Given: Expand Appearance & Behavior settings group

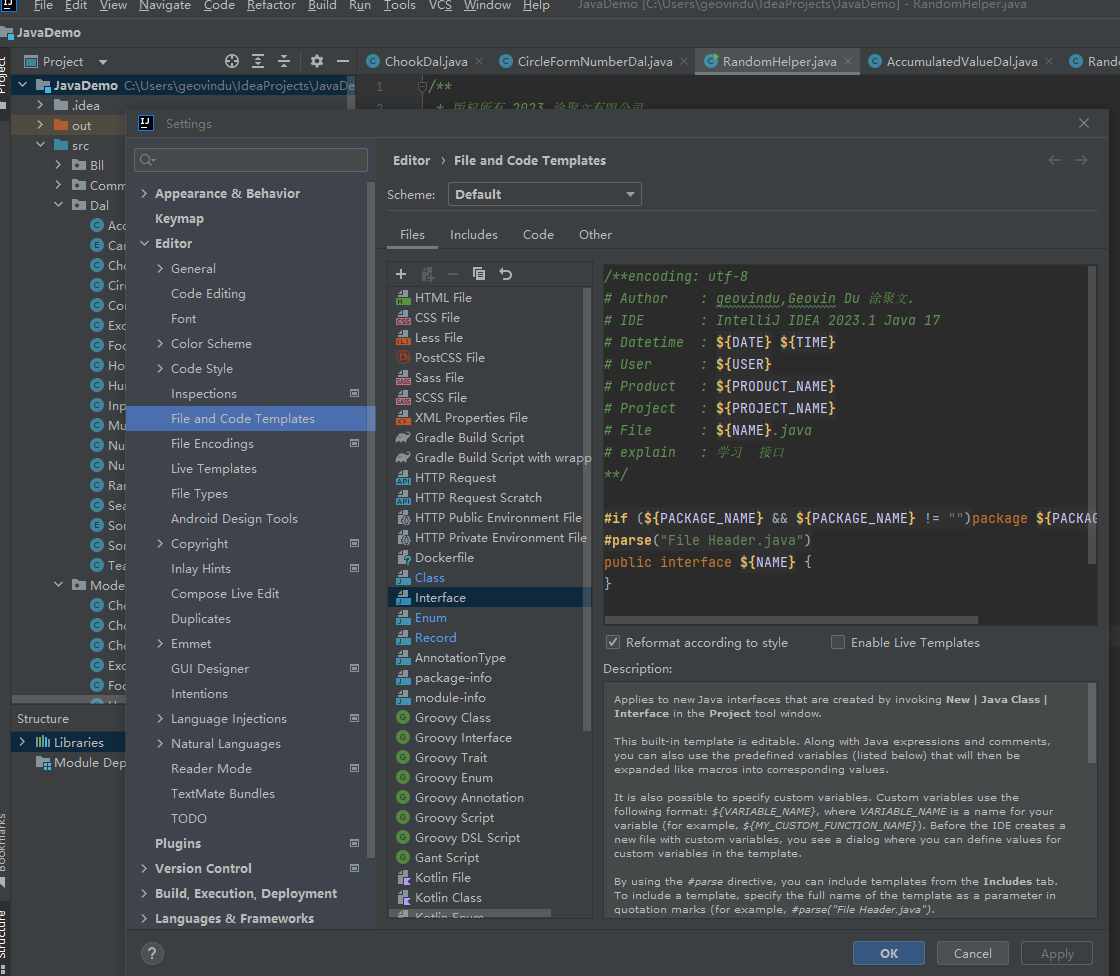Looking at the screenshot, I should pos(145,194).
